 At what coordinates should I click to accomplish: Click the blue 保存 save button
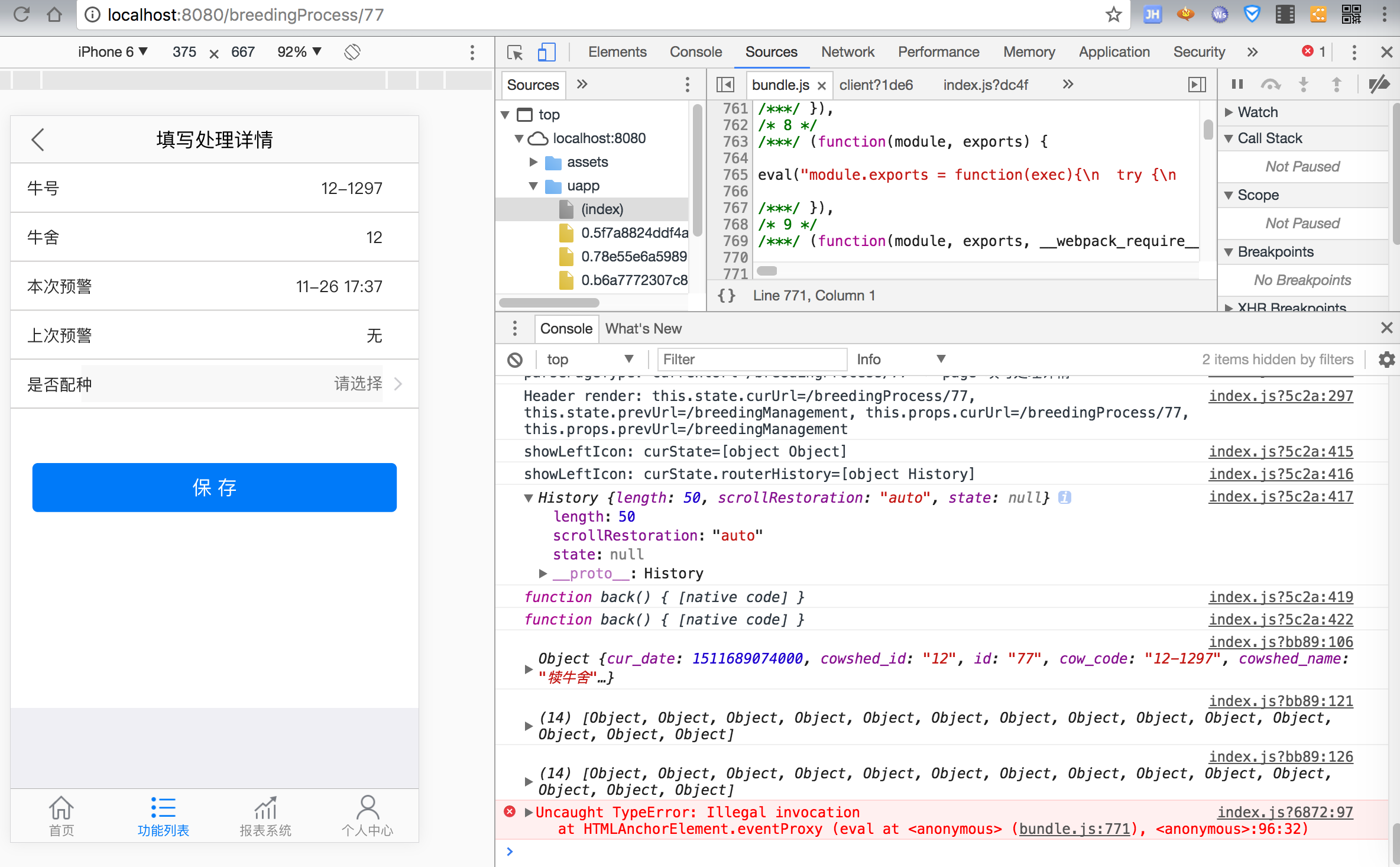(x=214, y=487)
